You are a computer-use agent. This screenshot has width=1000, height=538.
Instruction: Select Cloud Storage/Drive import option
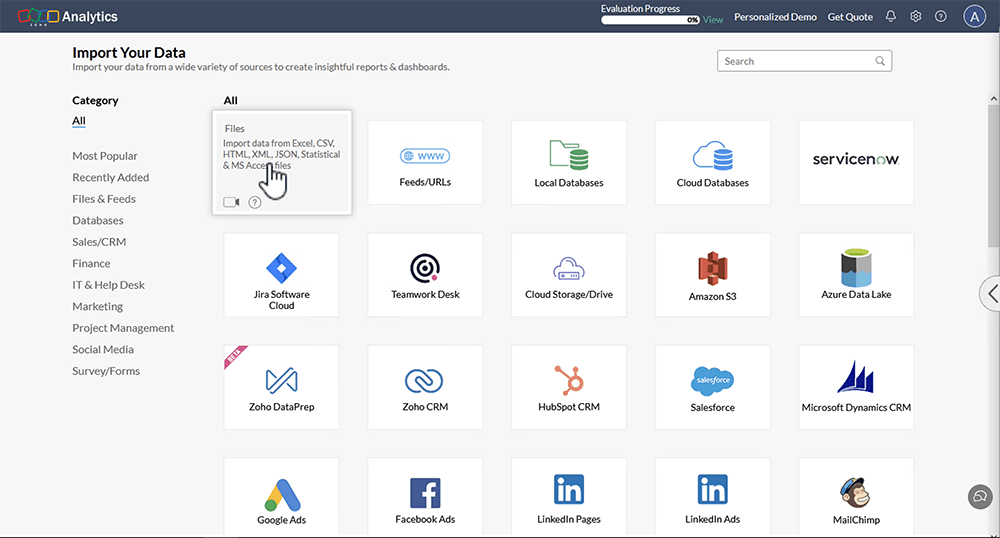point(569,275)
